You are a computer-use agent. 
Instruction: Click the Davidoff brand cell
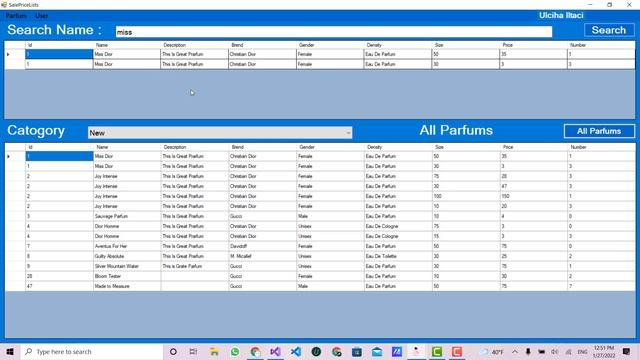coord(262,246)
